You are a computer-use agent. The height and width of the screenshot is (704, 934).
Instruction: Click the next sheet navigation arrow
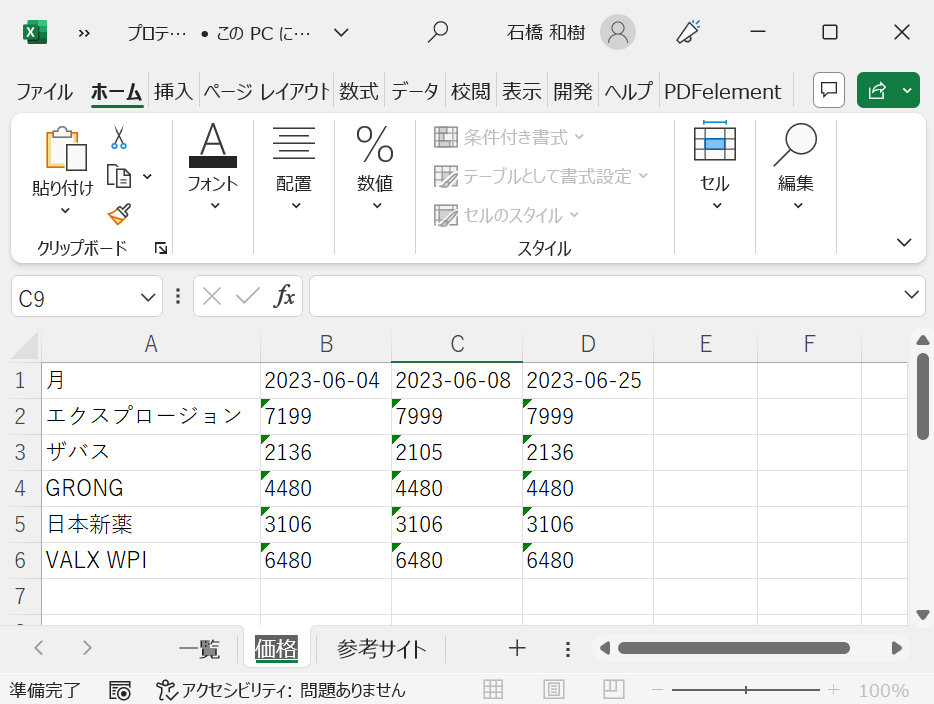[x=87, y=647]
